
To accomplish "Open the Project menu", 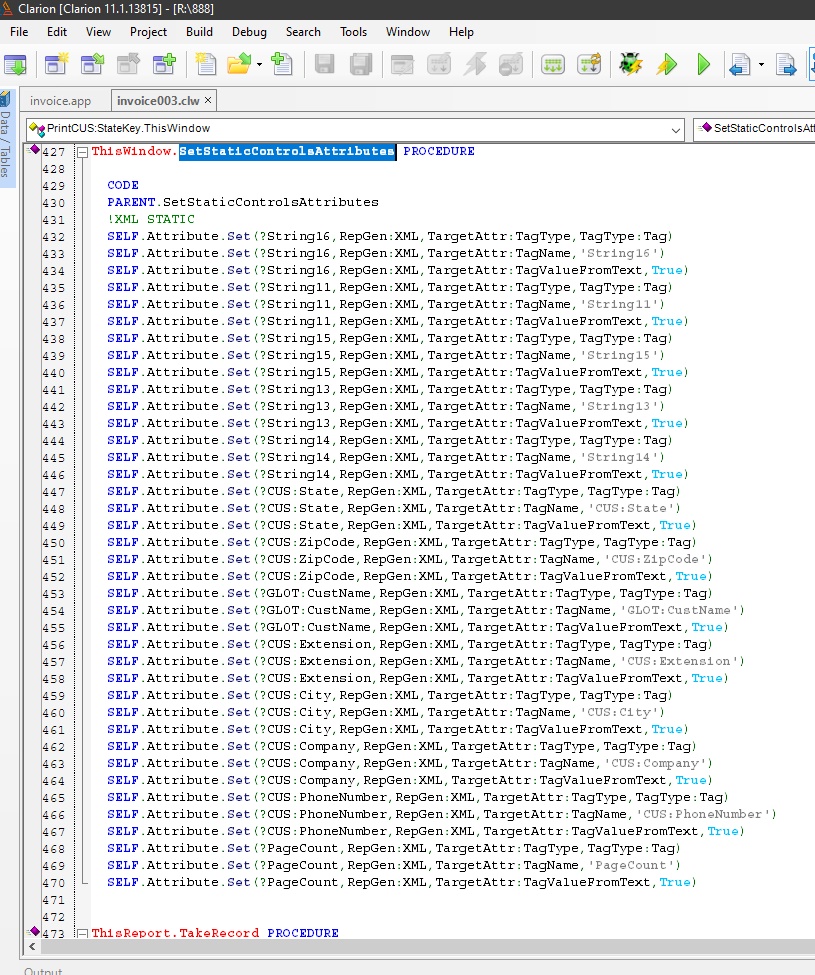I will [x=148, y=32].
